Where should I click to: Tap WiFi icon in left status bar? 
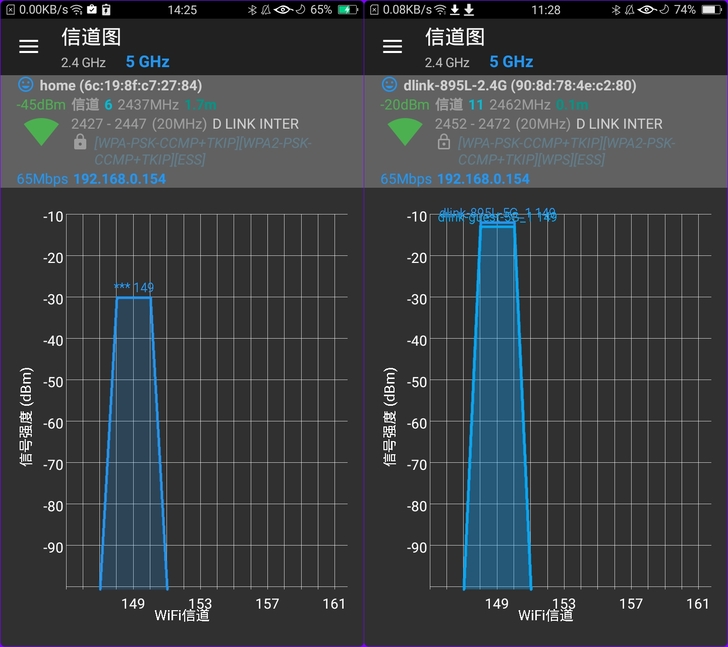pos(77,10)
